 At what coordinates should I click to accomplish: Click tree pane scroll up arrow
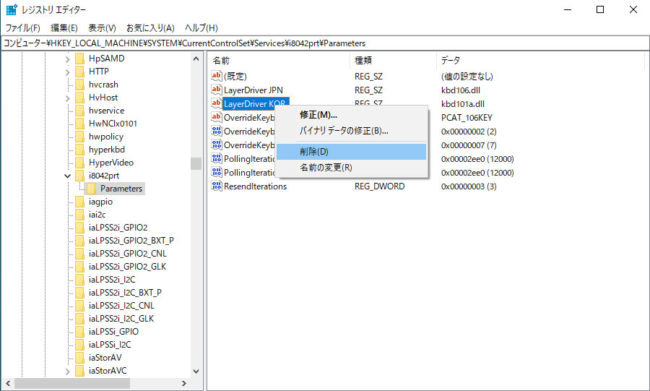196,59
